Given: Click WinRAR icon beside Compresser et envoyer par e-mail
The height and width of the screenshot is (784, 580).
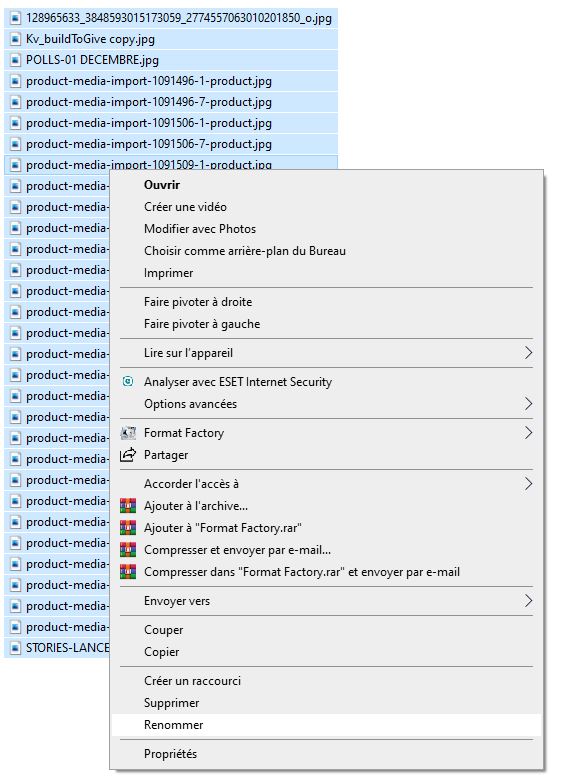Looking at the screenshot, I should pyautogui.click(x=128, y=550).
